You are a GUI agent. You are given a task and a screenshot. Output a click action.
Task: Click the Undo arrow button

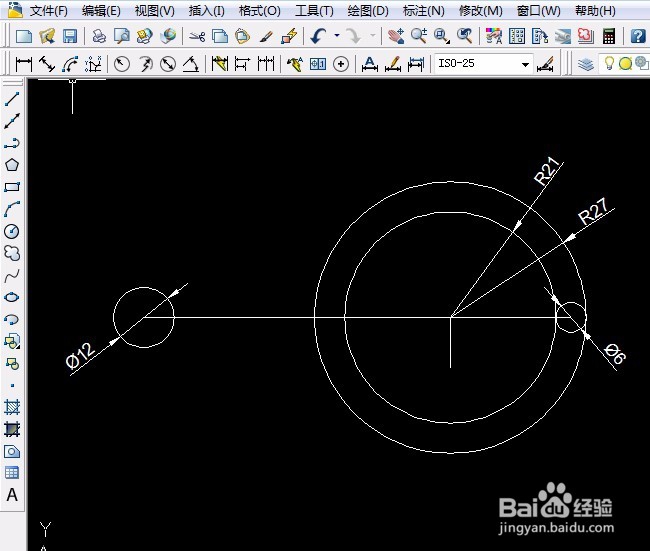pyautogui.click(x=318, y=36)
